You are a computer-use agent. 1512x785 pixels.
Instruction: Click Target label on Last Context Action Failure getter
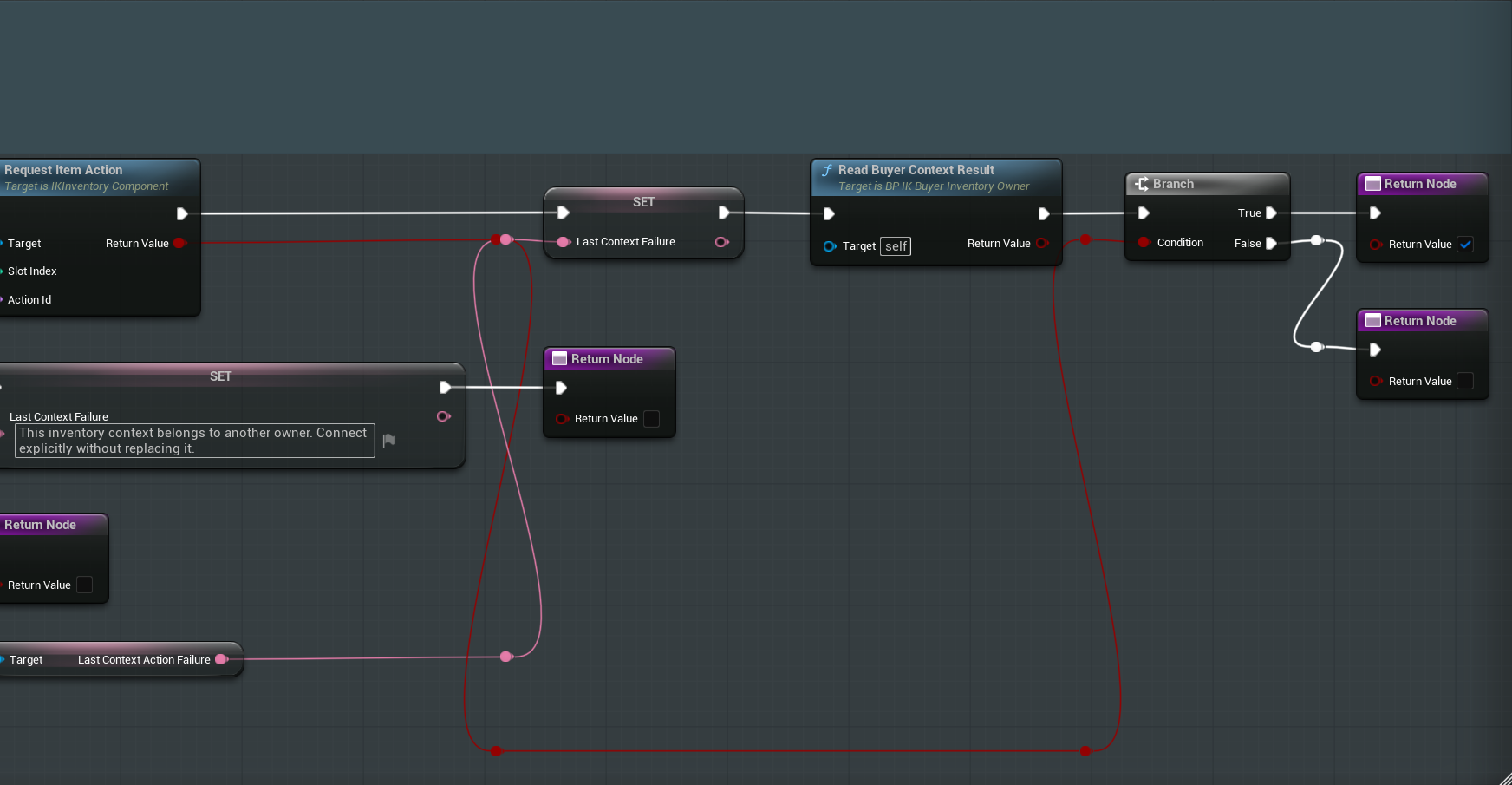tap(26, 660)
